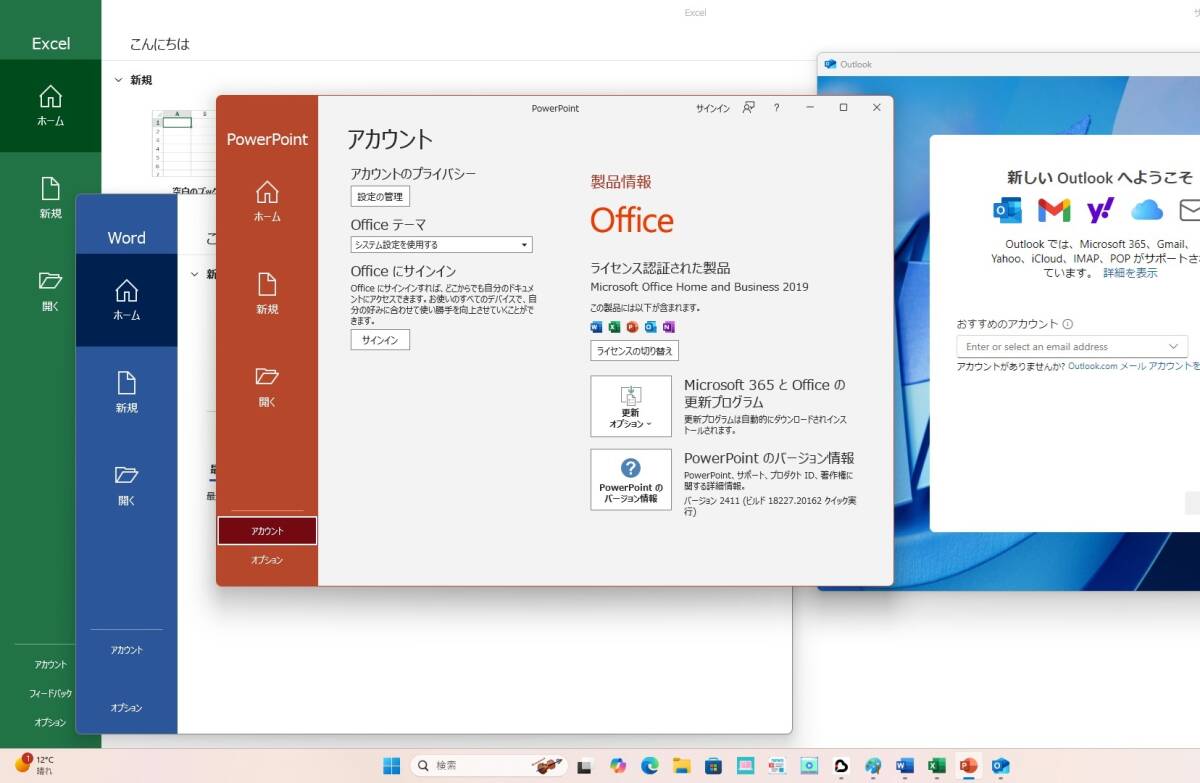Screen dimensions: 1200x783
Task: Click the Outlook.com メール アカウント link
Action: pyautogui.click(x=1132, y=366)
